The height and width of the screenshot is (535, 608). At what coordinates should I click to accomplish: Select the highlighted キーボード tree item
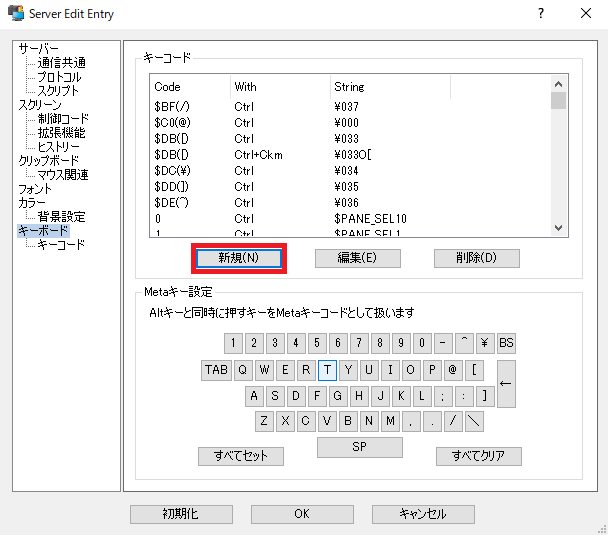(43, 231)
